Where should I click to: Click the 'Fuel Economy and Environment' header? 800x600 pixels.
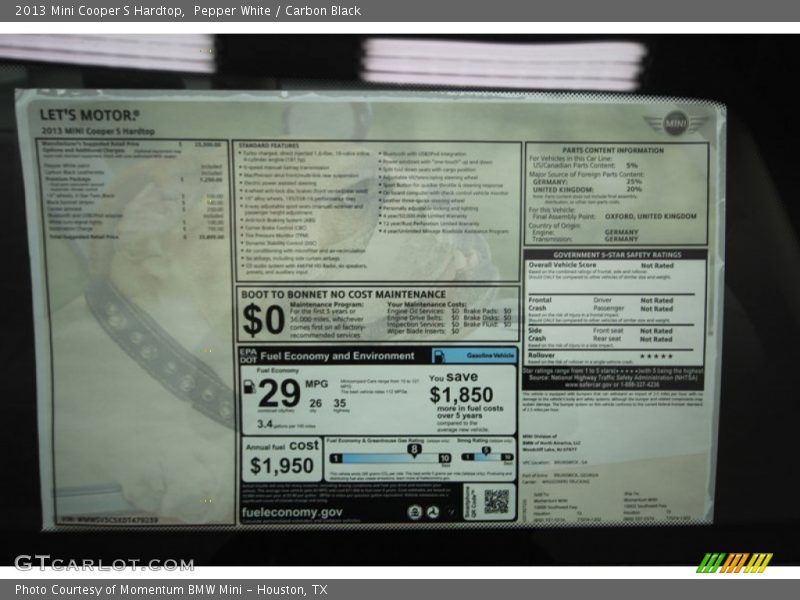point(337,356)
